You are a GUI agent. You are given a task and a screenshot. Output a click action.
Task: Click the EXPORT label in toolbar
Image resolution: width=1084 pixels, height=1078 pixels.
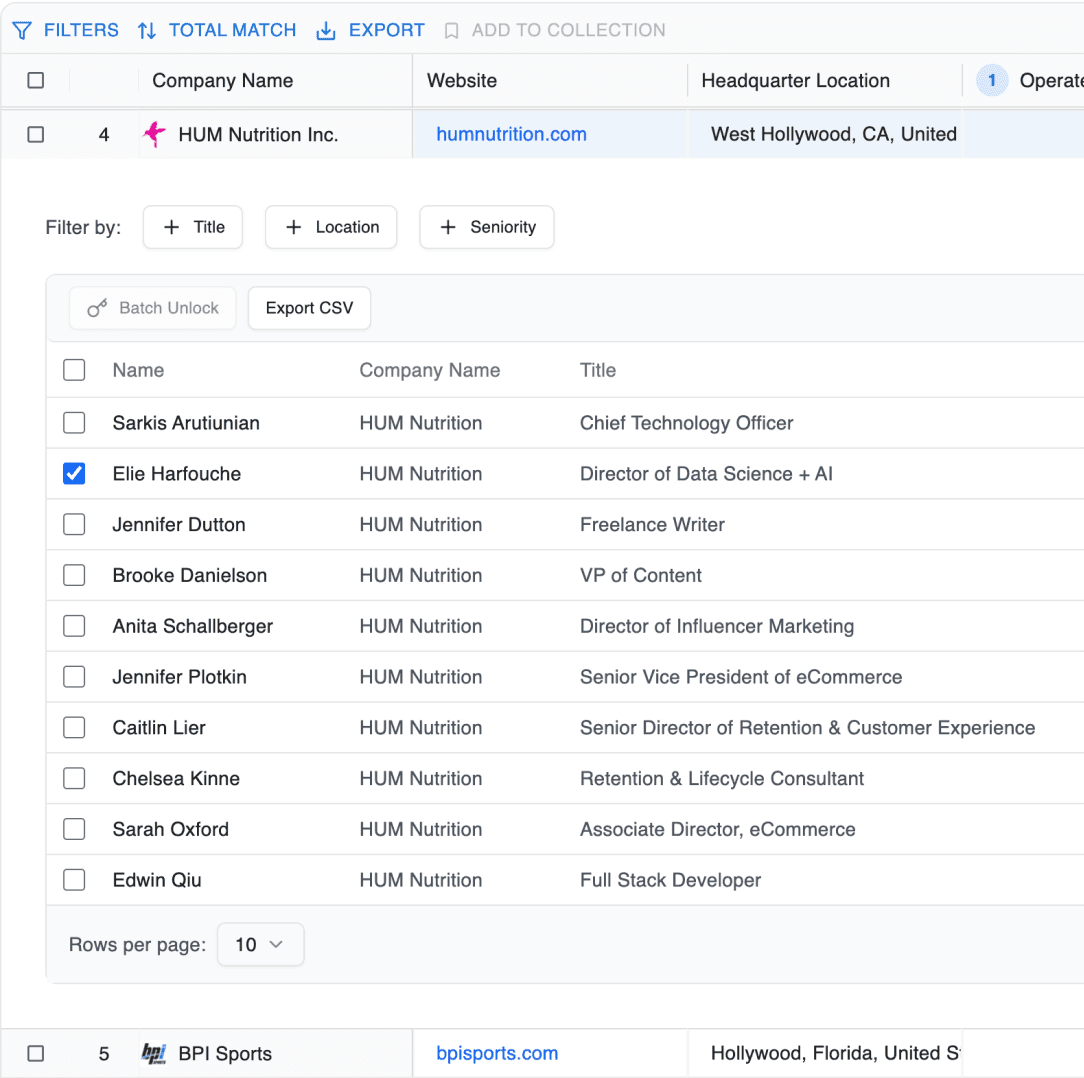tap(386, 30)
